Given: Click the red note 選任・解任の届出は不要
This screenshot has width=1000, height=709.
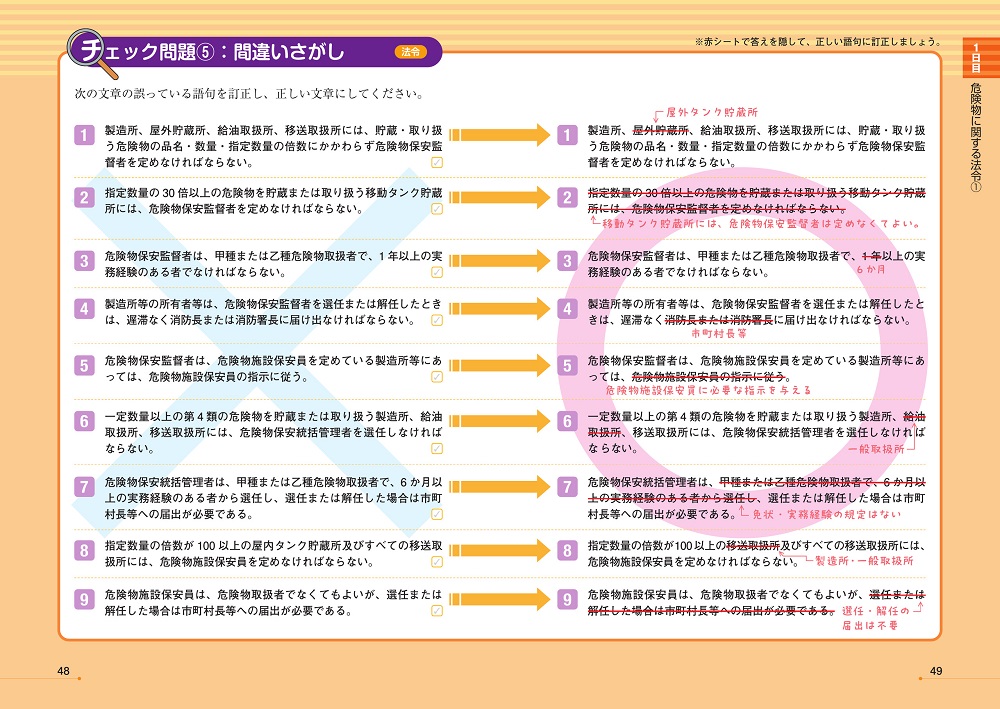Looking at the screenshot, I should pos(875,618).
